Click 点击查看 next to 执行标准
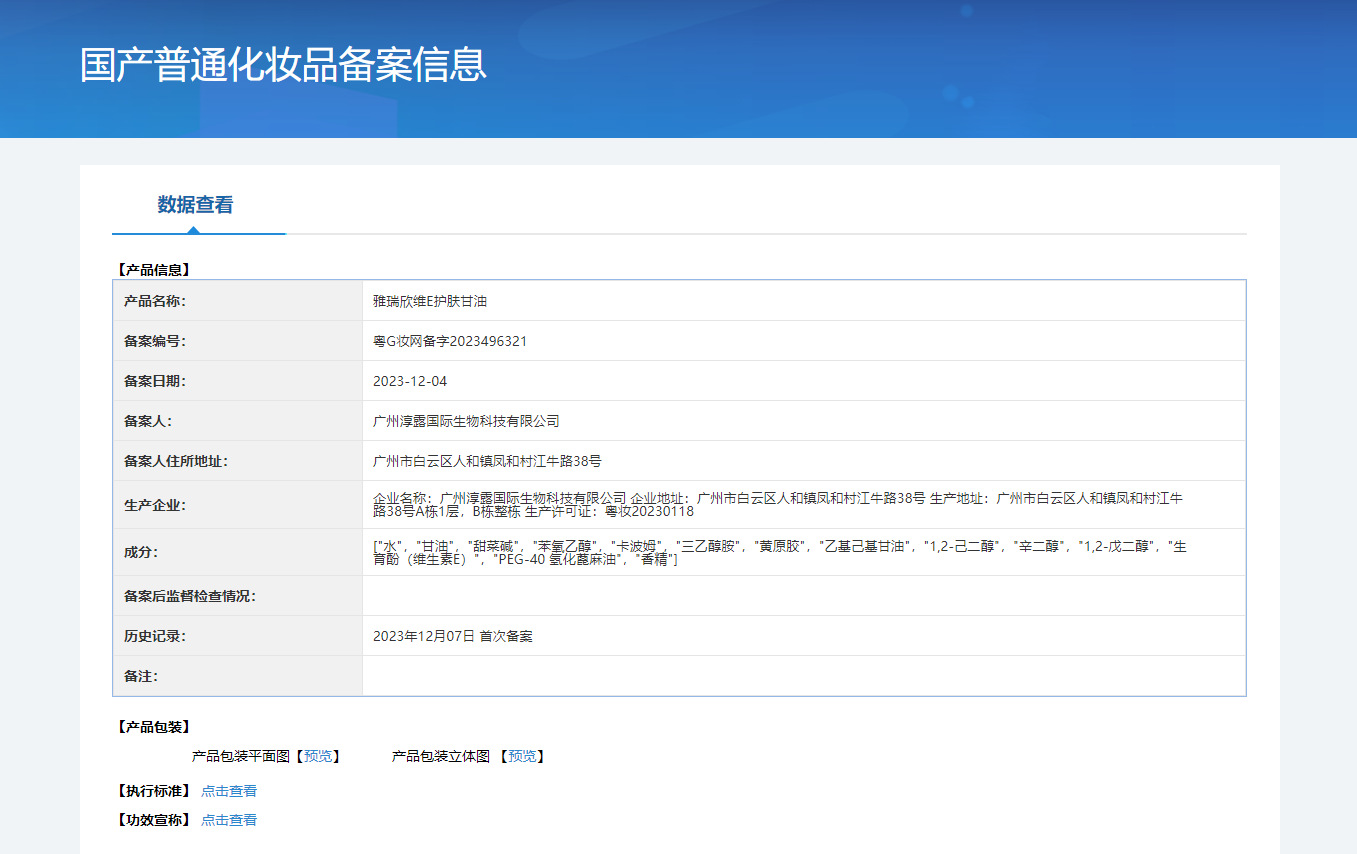1357x854 pixels. pos(229,791)
